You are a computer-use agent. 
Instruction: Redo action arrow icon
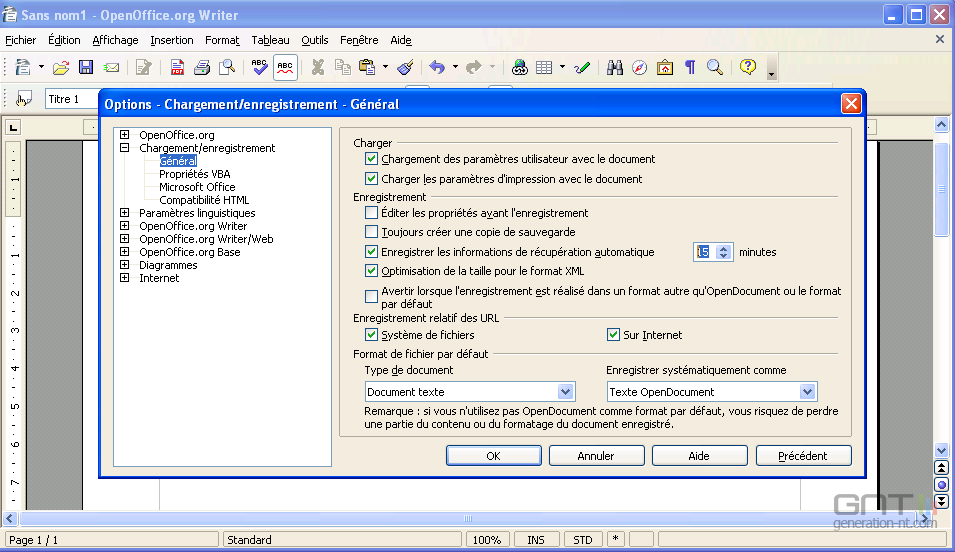[474, 67]
